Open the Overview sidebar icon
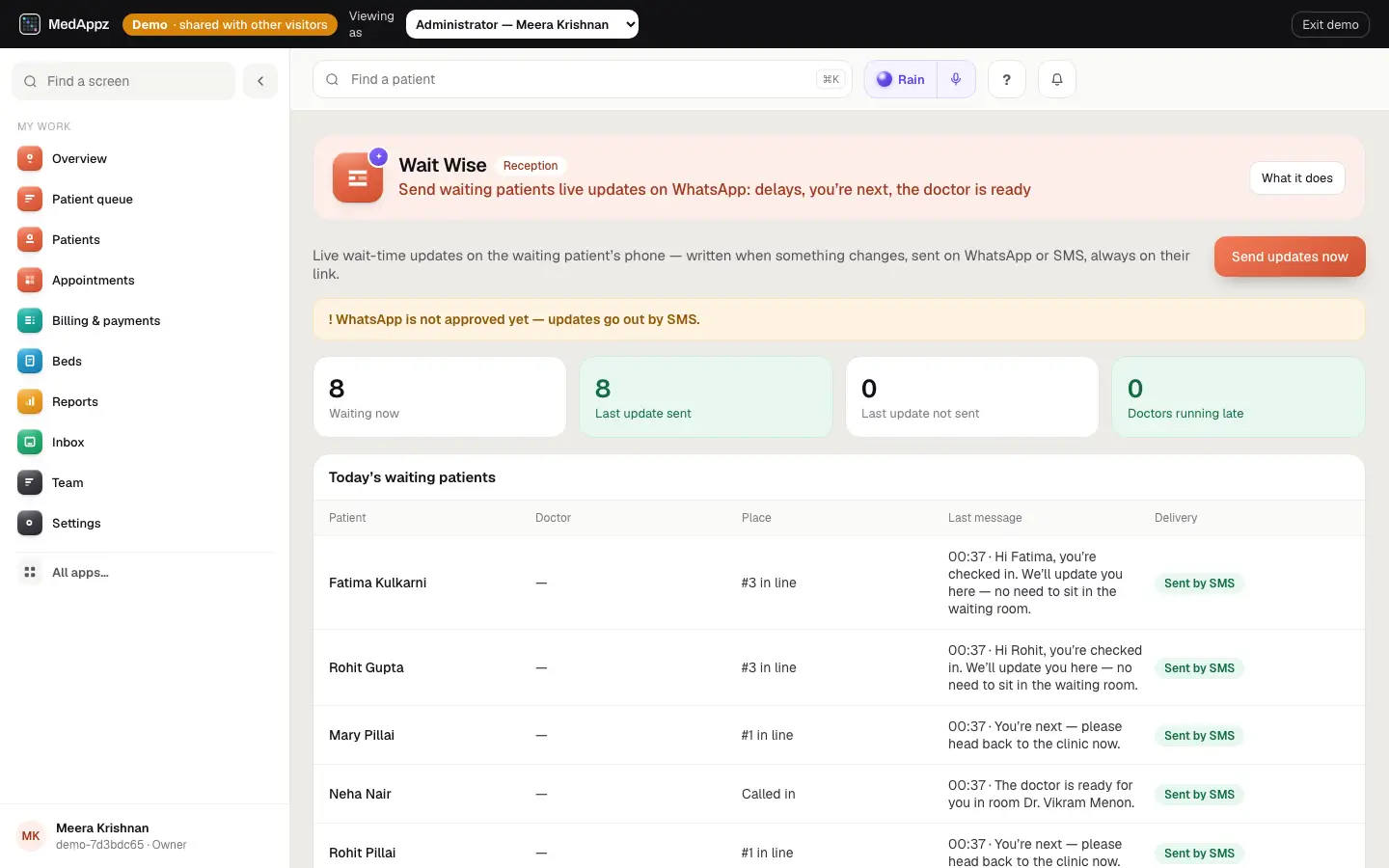The image size is (1389, 868). coord(30,158)
